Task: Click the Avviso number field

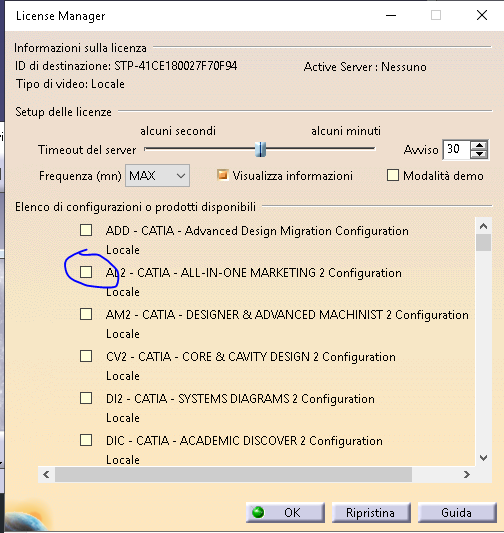Action: pyautogui.click(x=457, y=149)
